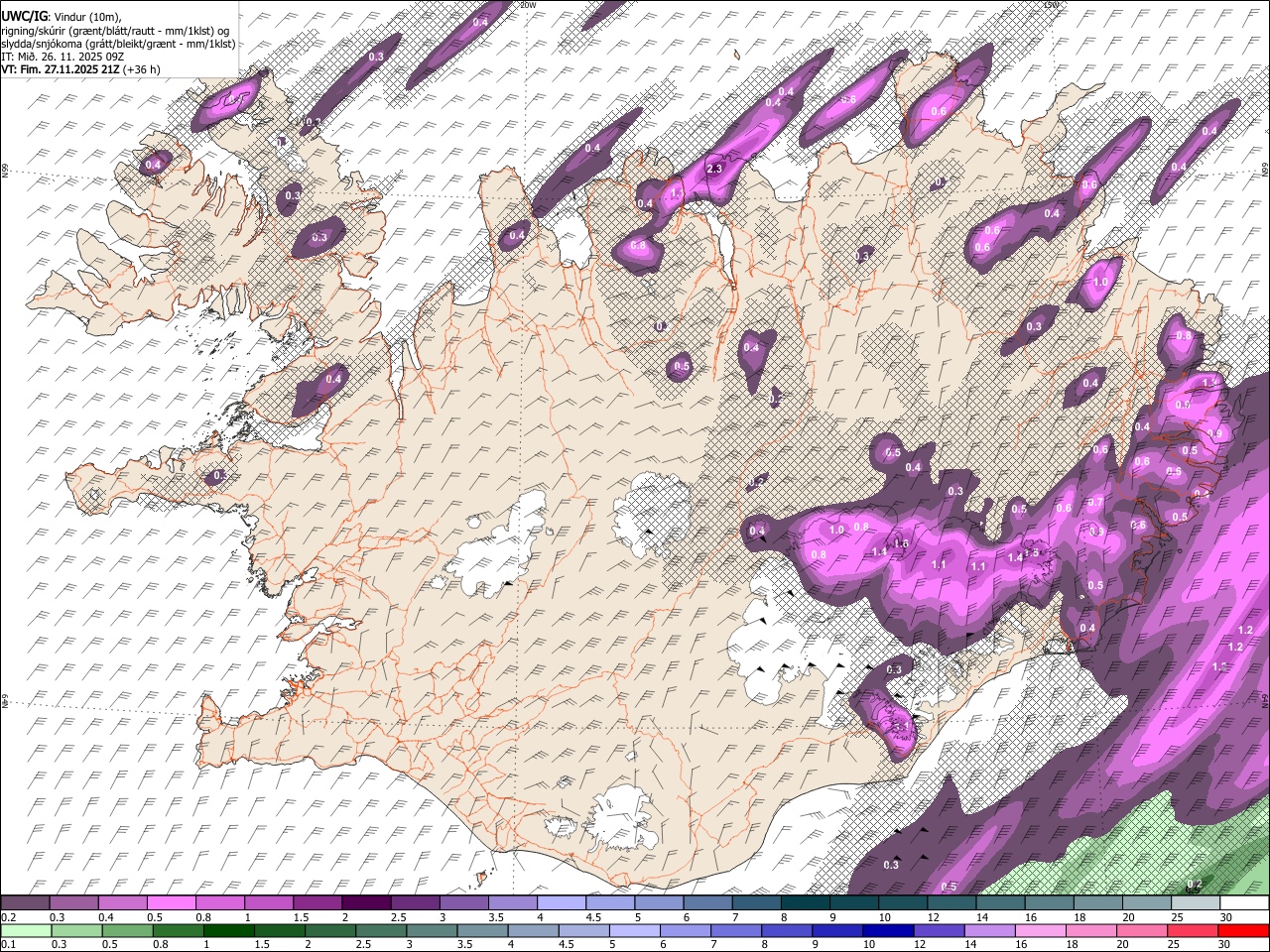Select the medium green 0.5 swatch, lower legend row
This screenshot has width=1270, height=952.
click(x=128, y=931)
